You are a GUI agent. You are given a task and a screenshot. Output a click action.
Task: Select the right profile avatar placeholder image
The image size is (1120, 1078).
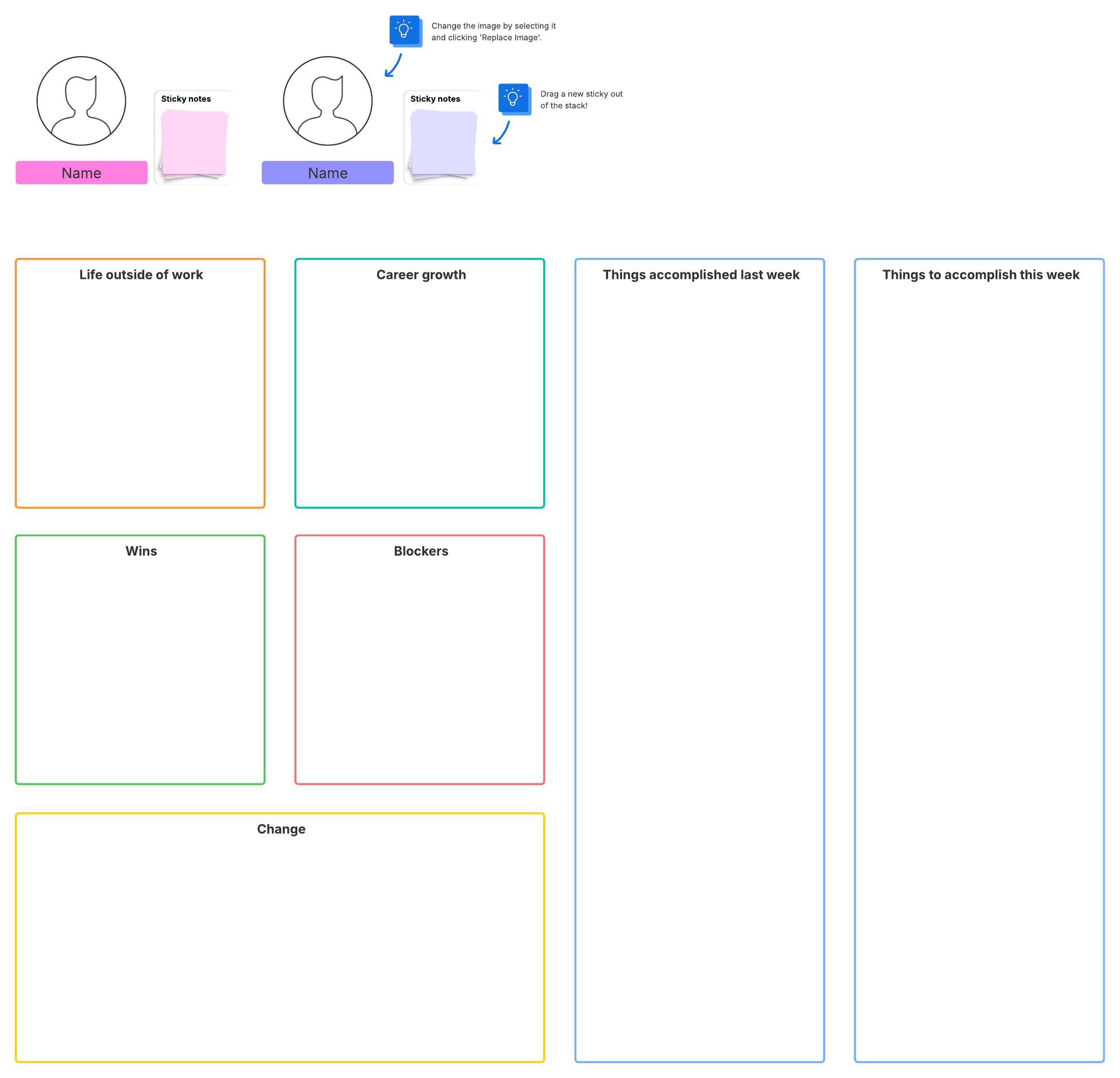[x=328, y=101]
